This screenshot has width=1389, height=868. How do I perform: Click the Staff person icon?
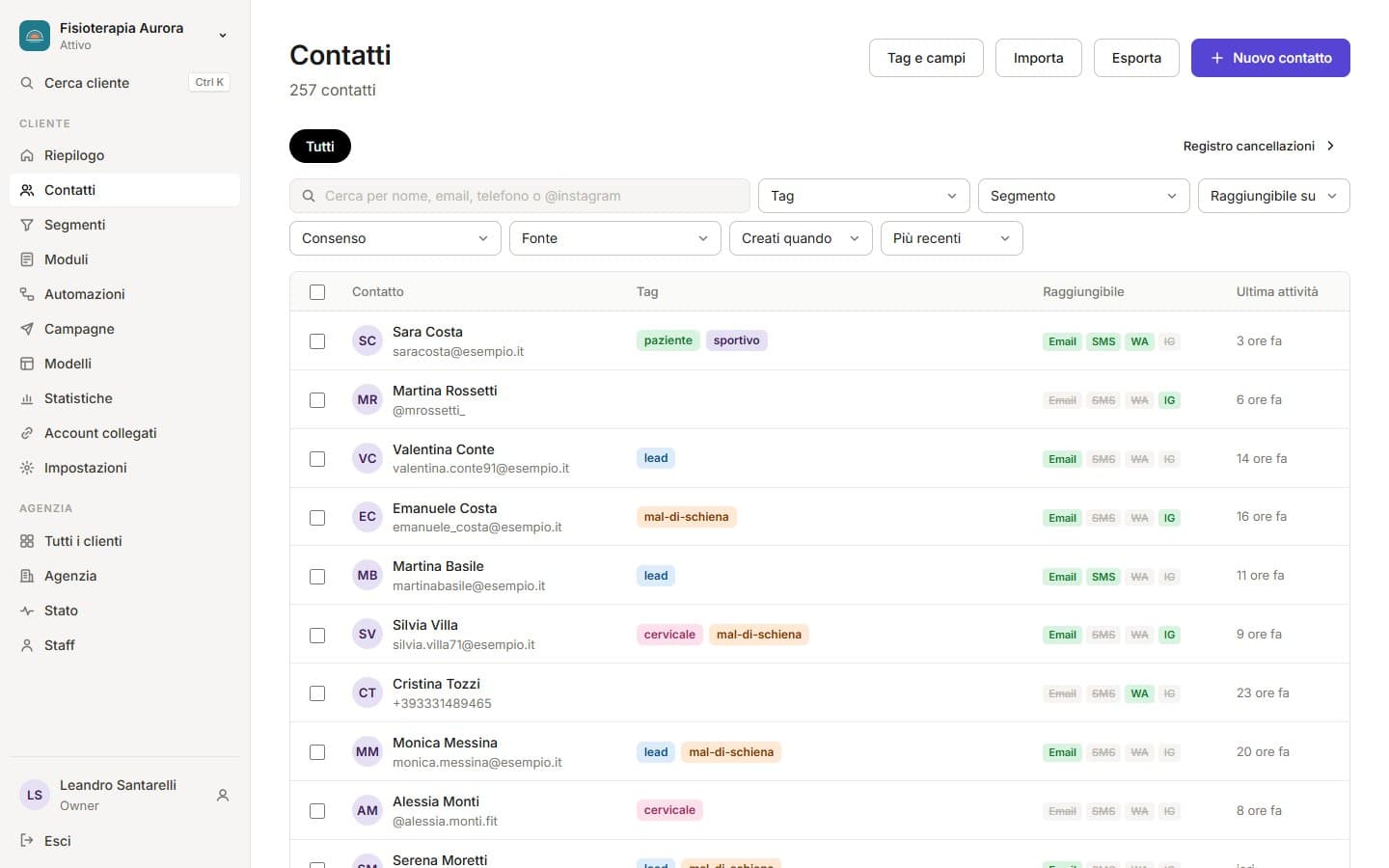27,645
